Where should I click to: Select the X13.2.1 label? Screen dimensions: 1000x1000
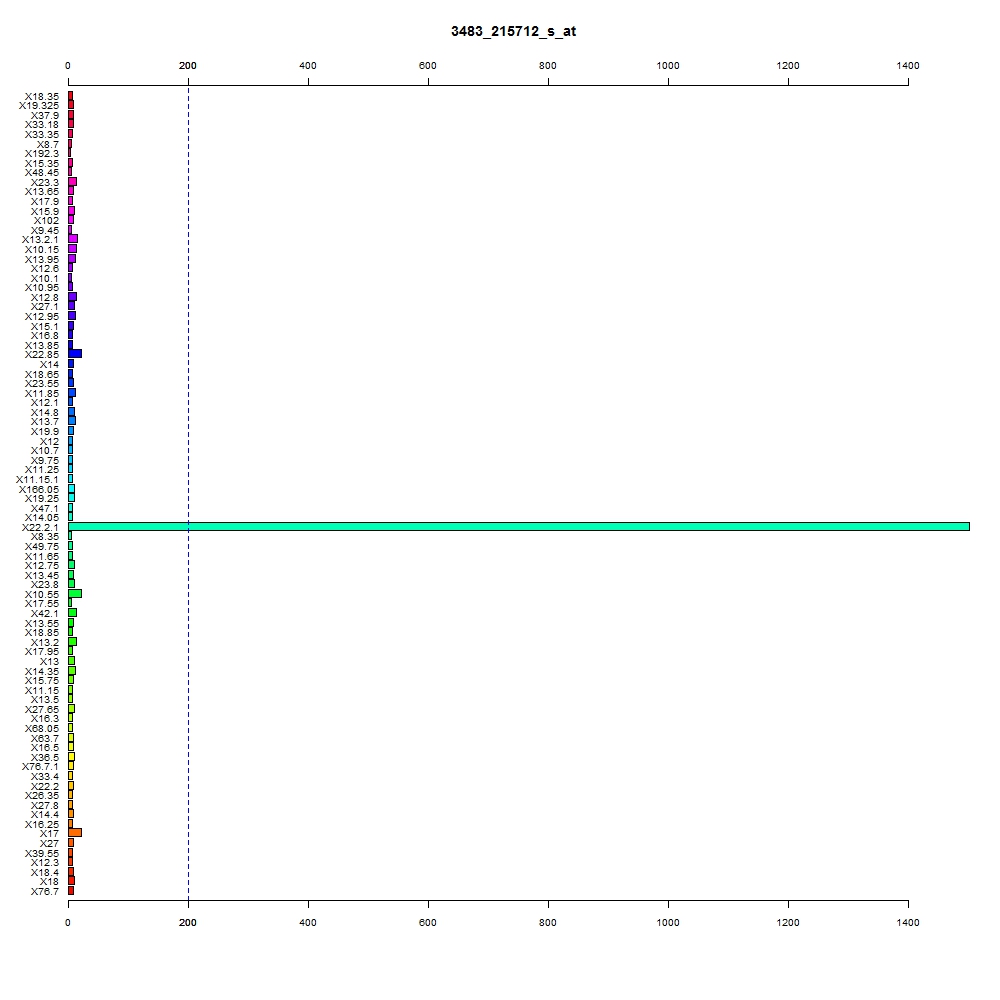point(40,240)
